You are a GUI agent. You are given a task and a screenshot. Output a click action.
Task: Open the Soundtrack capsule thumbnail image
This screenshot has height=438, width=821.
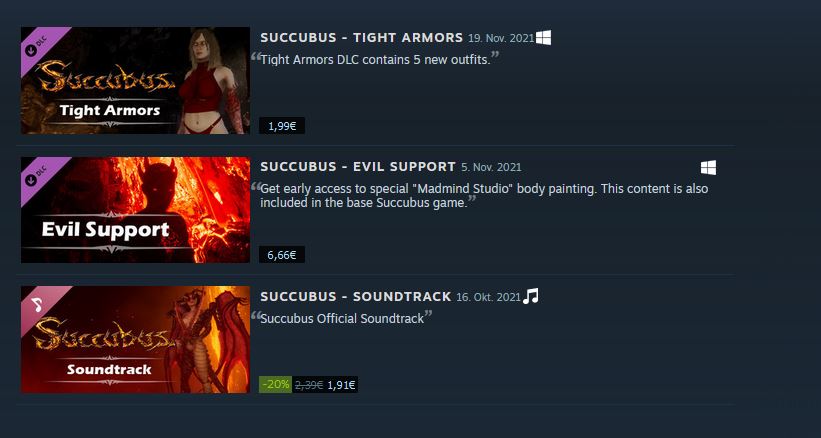[135, 340]
